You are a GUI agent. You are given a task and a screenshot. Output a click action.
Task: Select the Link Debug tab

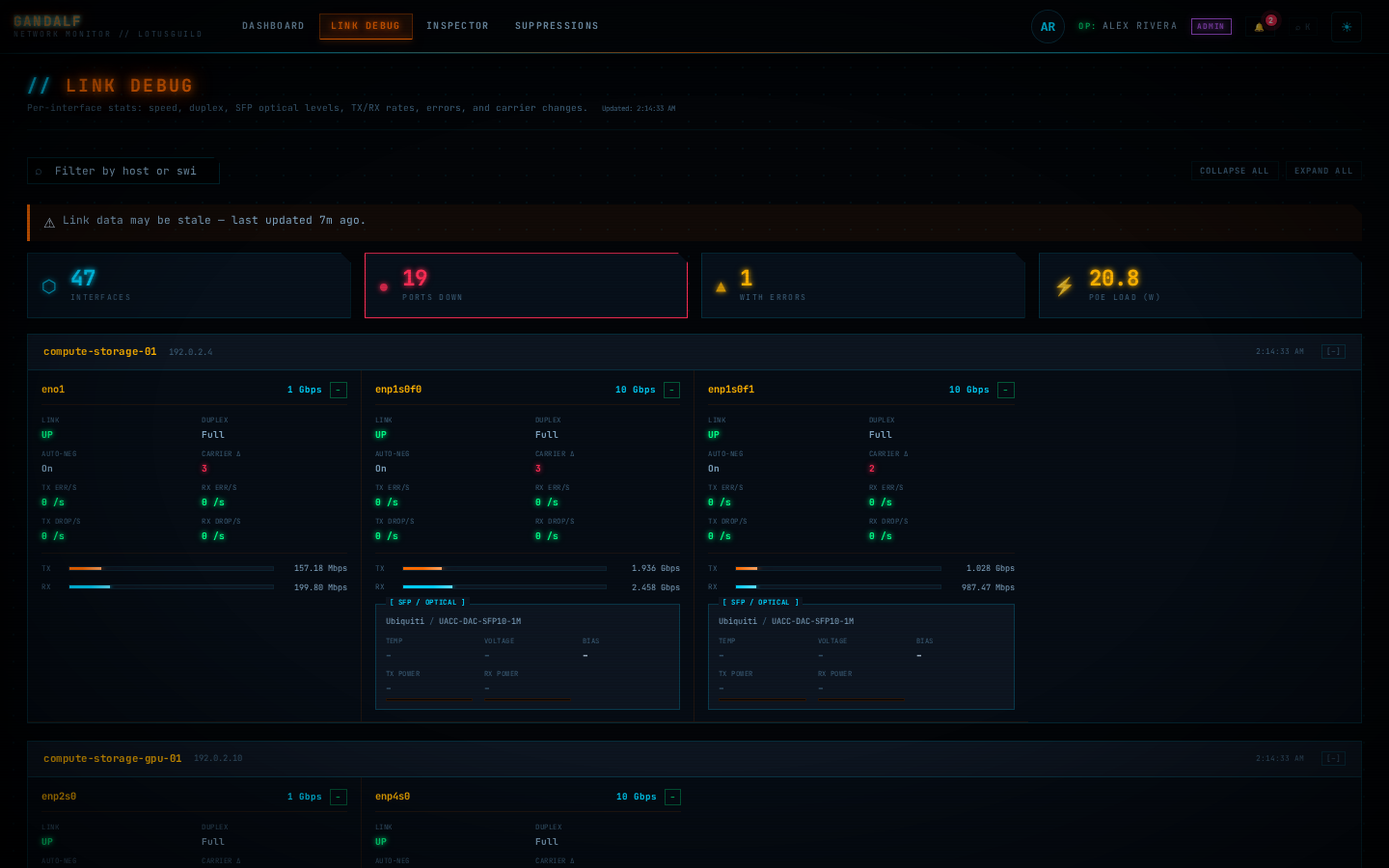(366, 26)
